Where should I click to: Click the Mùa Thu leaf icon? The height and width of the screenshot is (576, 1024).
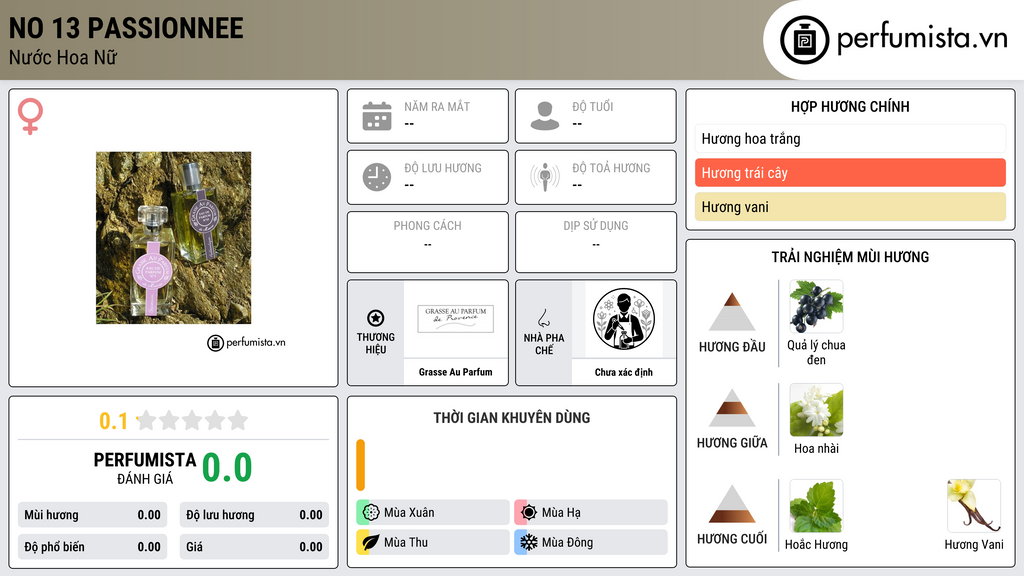pyautogui.click(x=371, y=542)
